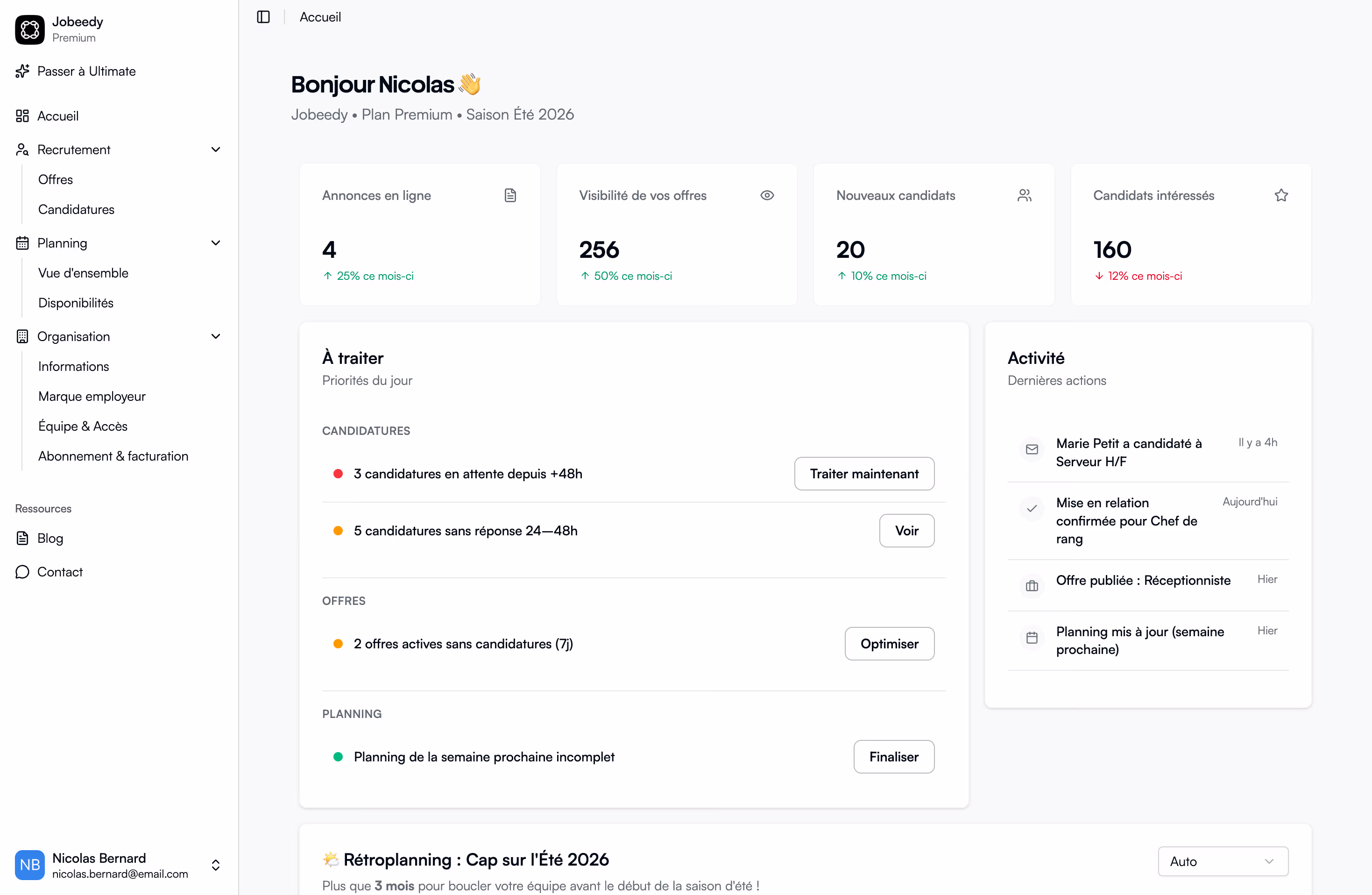The image size is (1372, 895).
Task: Click the Contact chat bubble icon
Action: click(22, 571)
